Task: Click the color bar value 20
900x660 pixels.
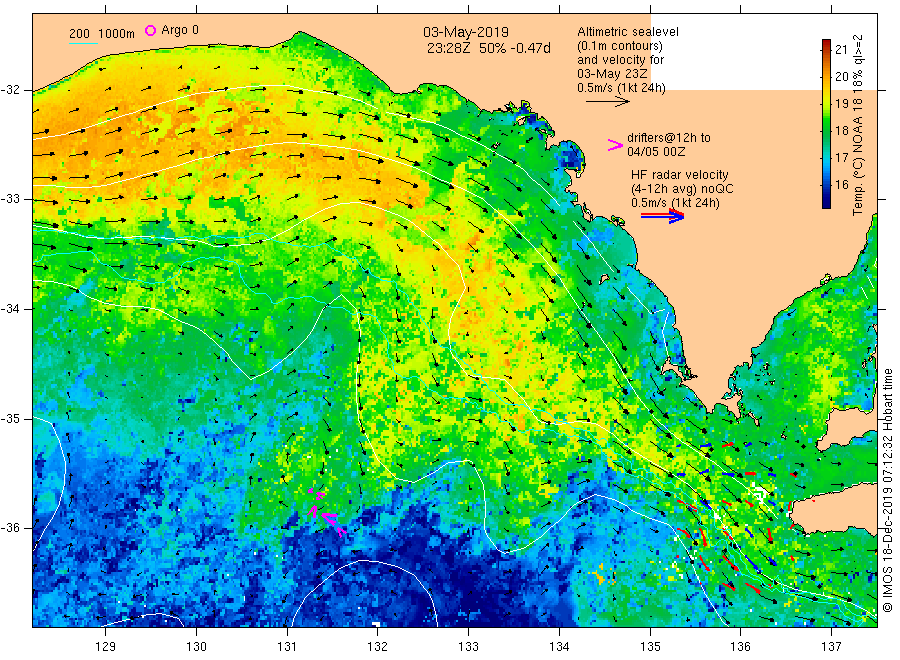Action: [841, 76]
